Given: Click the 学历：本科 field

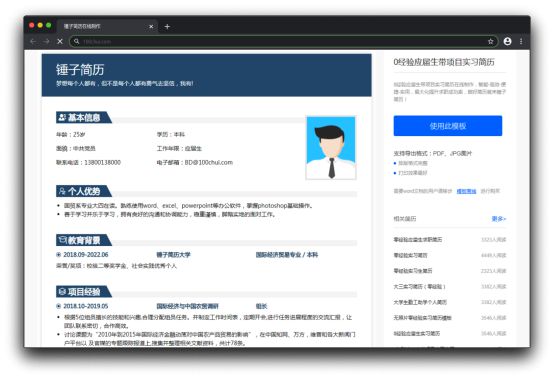Looking at the screenshot, I should pos(171,135).
